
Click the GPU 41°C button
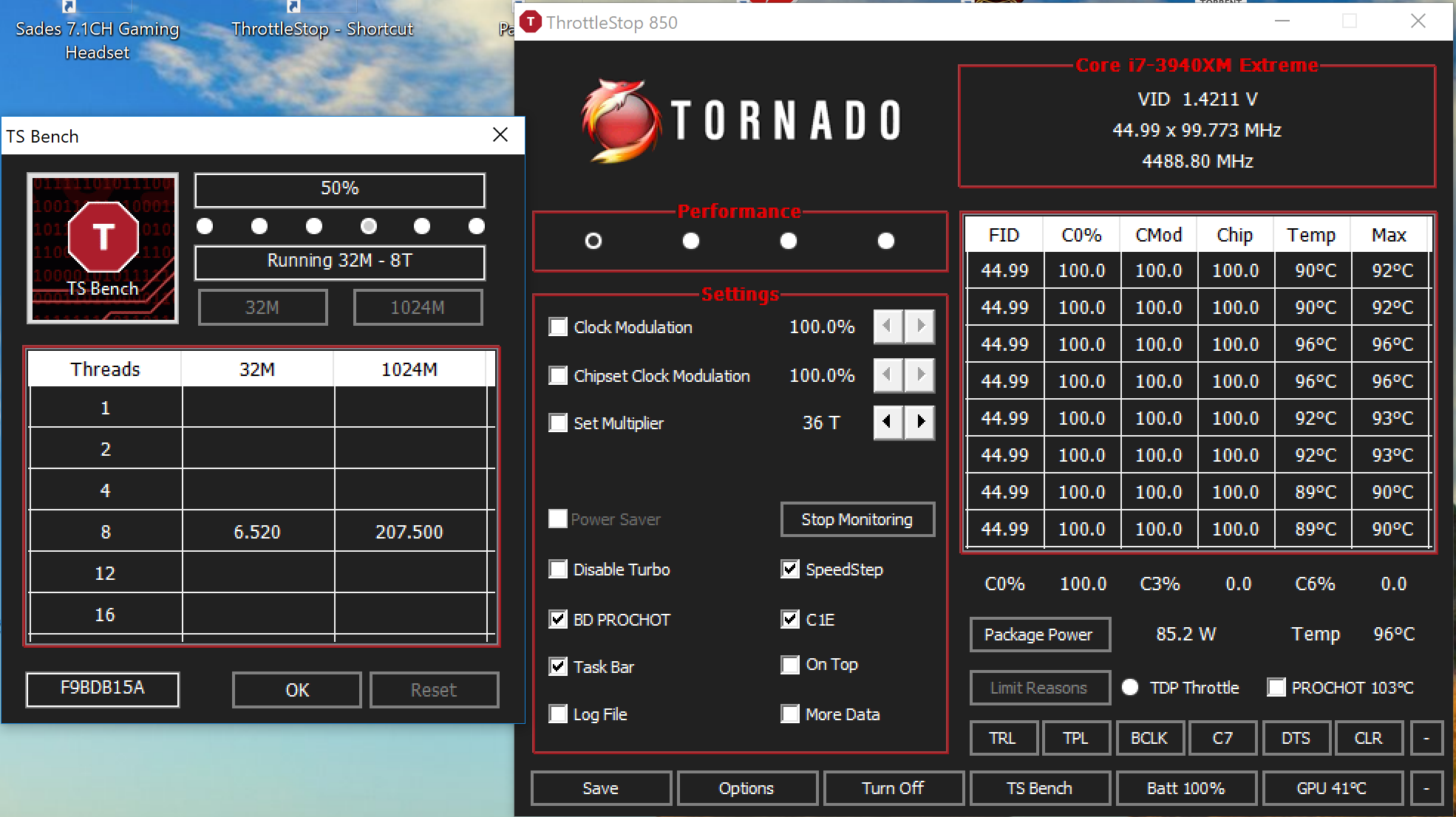click(x=1333, y=788)
